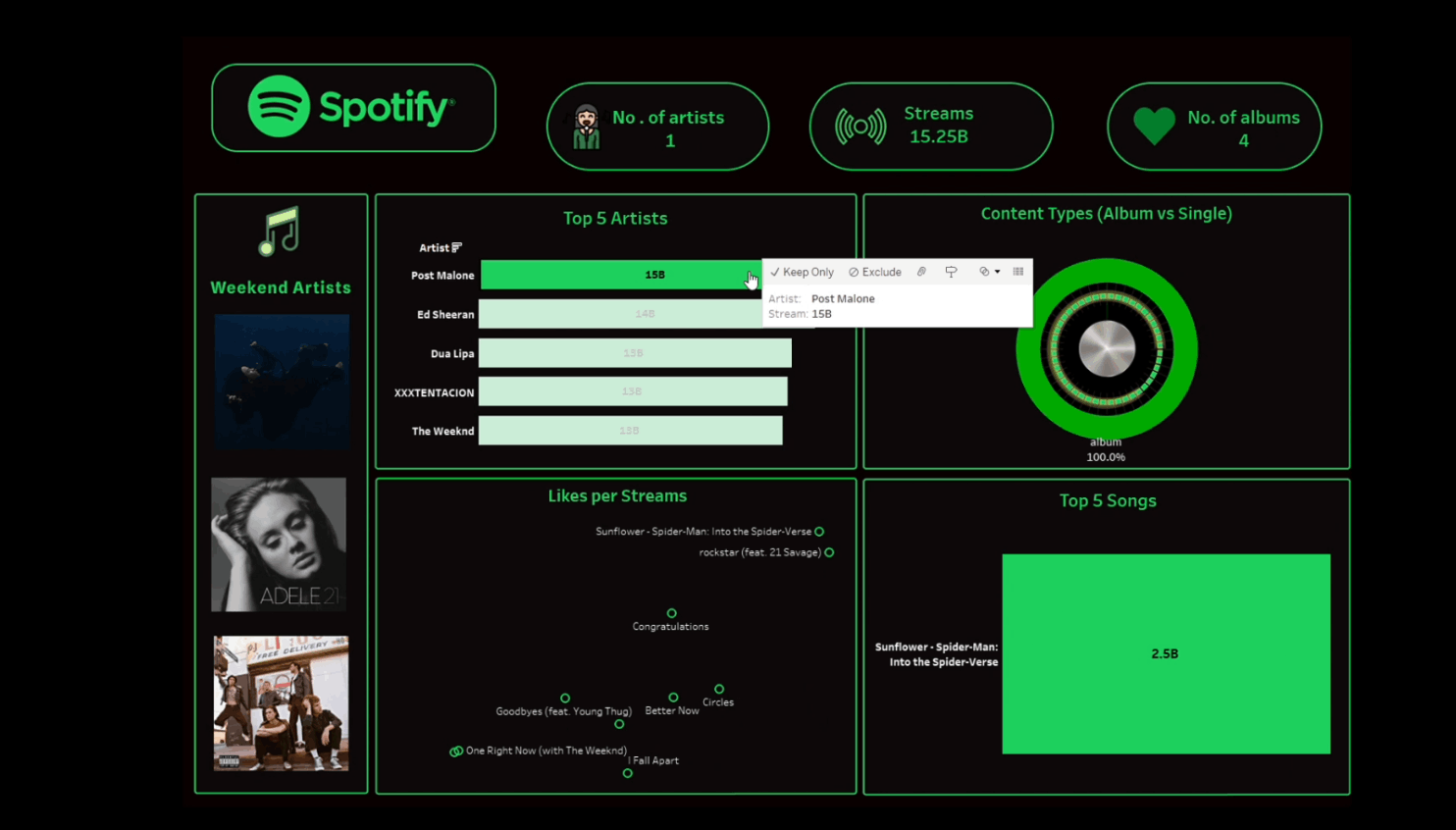1456x830 pixels.
Task: Click the Sunflower bar in Top 5 Songs
Action: (x=1165, y=653)
